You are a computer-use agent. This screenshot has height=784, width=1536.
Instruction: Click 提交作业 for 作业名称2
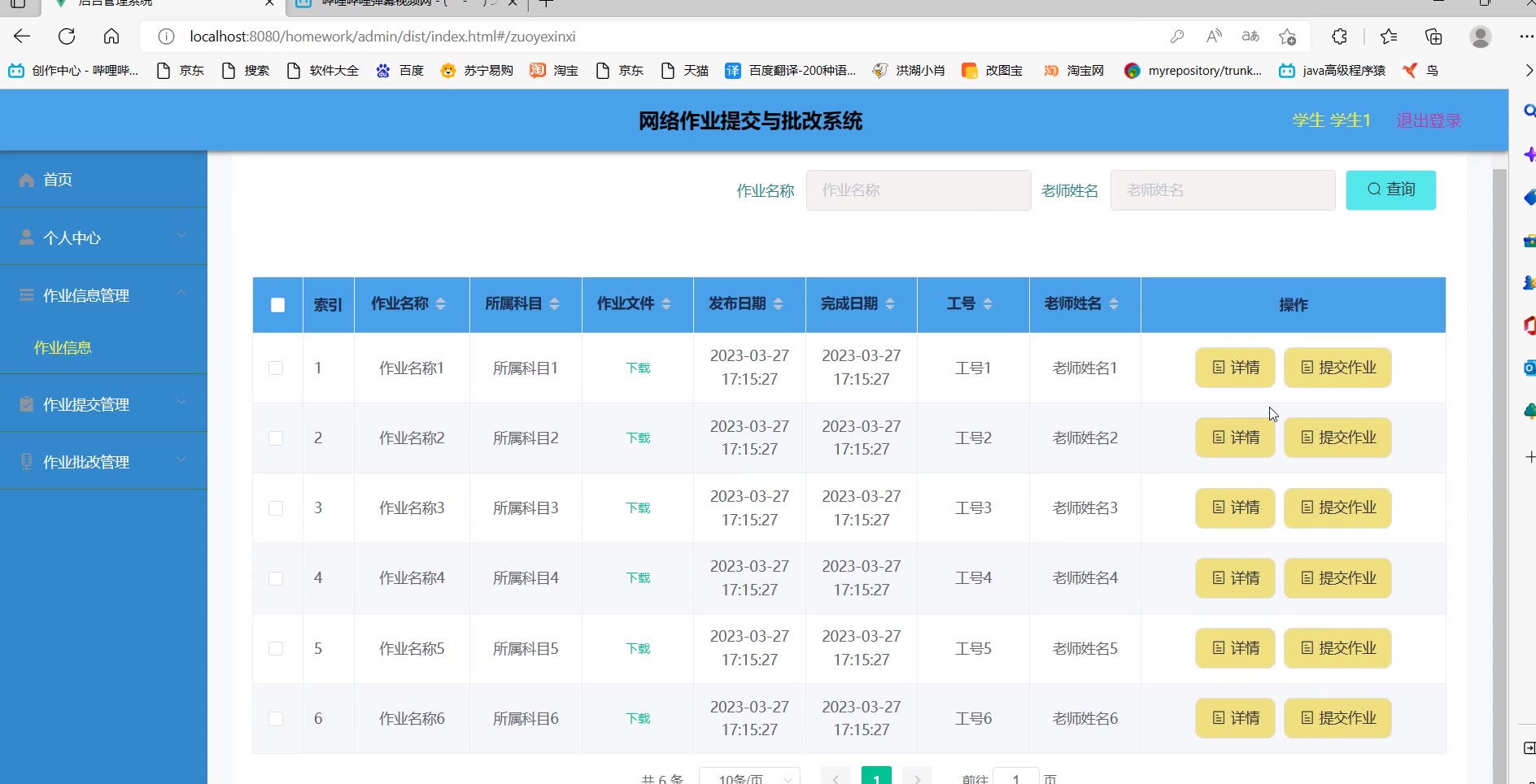(1337, 438)
